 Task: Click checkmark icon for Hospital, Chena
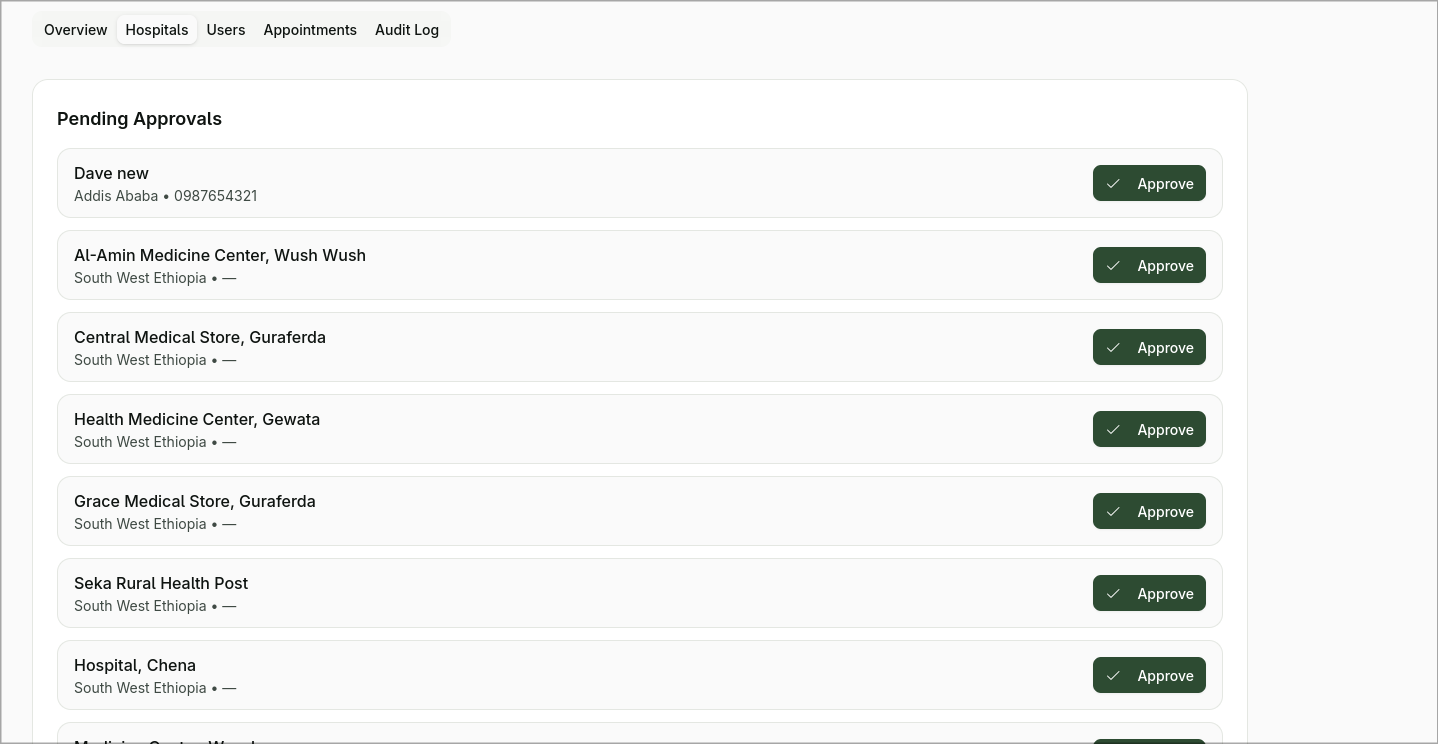coord(1113,676)
